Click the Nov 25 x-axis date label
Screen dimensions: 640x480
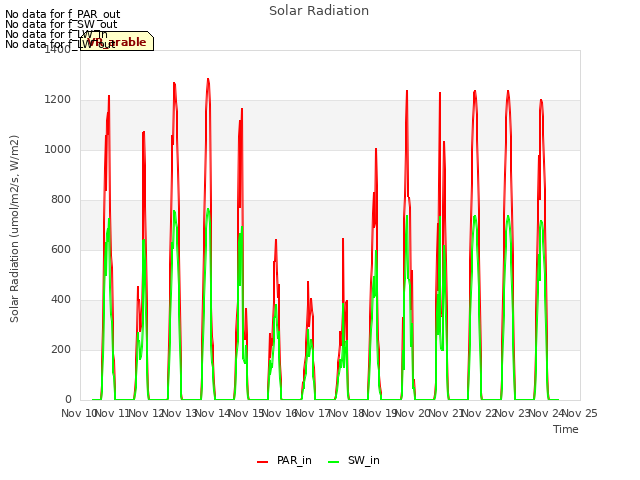pos(580,413)
